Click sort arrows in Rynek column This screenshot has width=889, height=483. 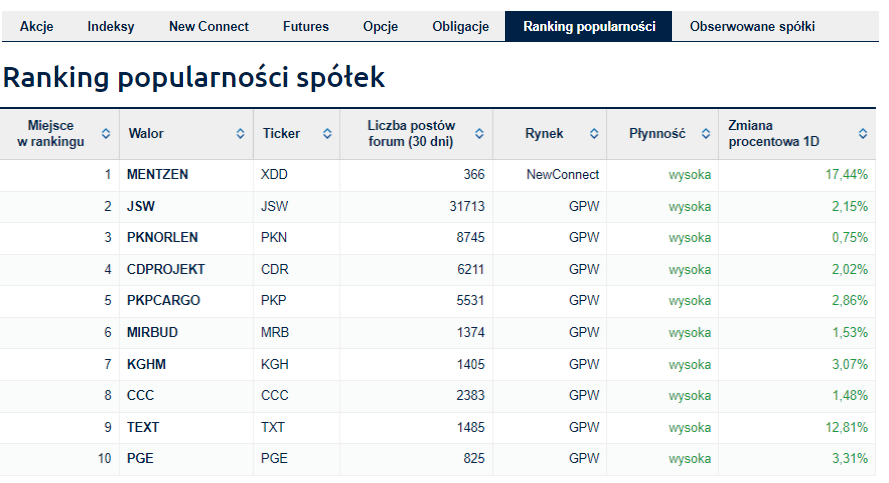594,134
